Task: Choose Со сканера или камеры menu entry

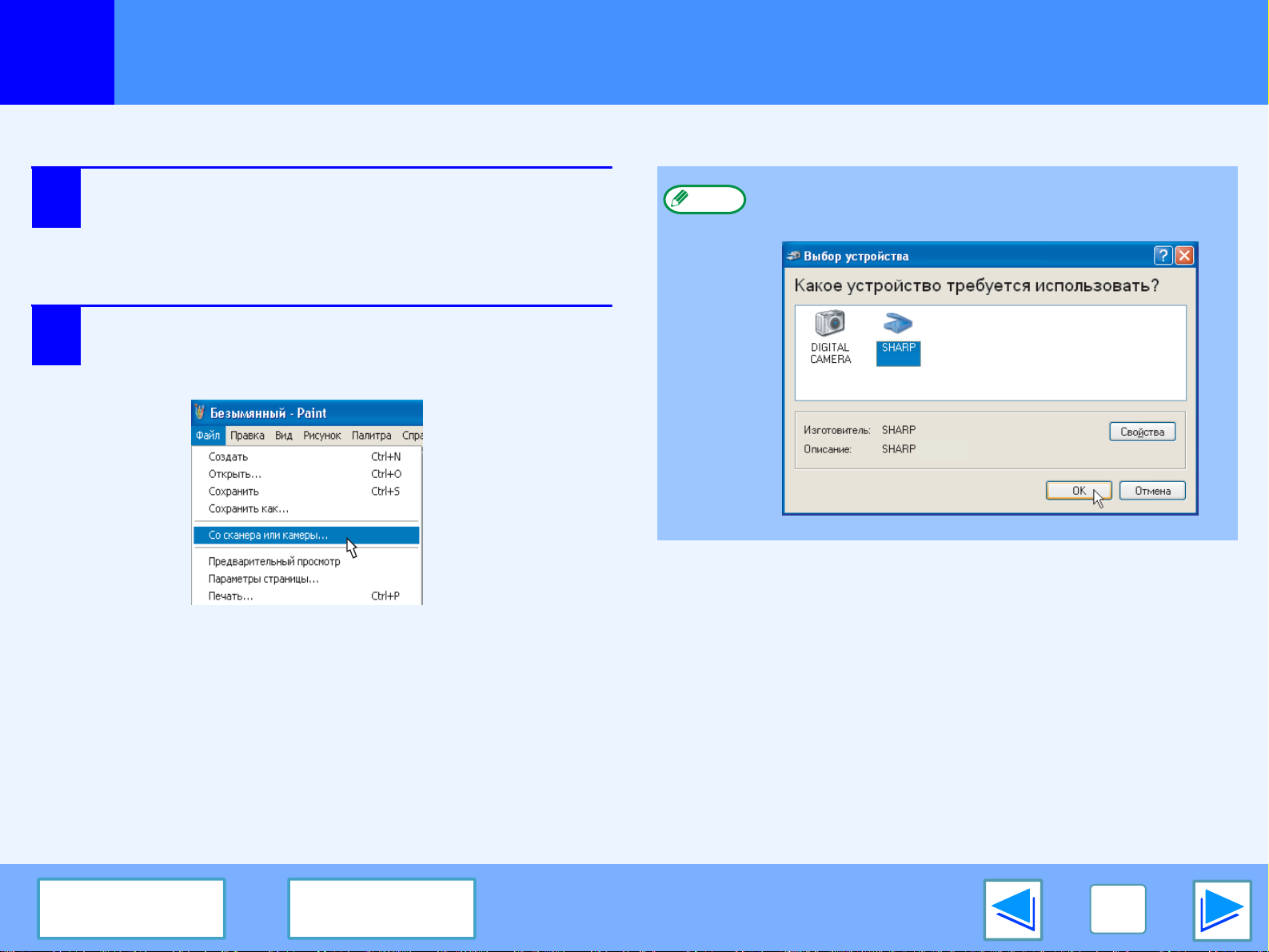Action: click(x=268, y=536)
